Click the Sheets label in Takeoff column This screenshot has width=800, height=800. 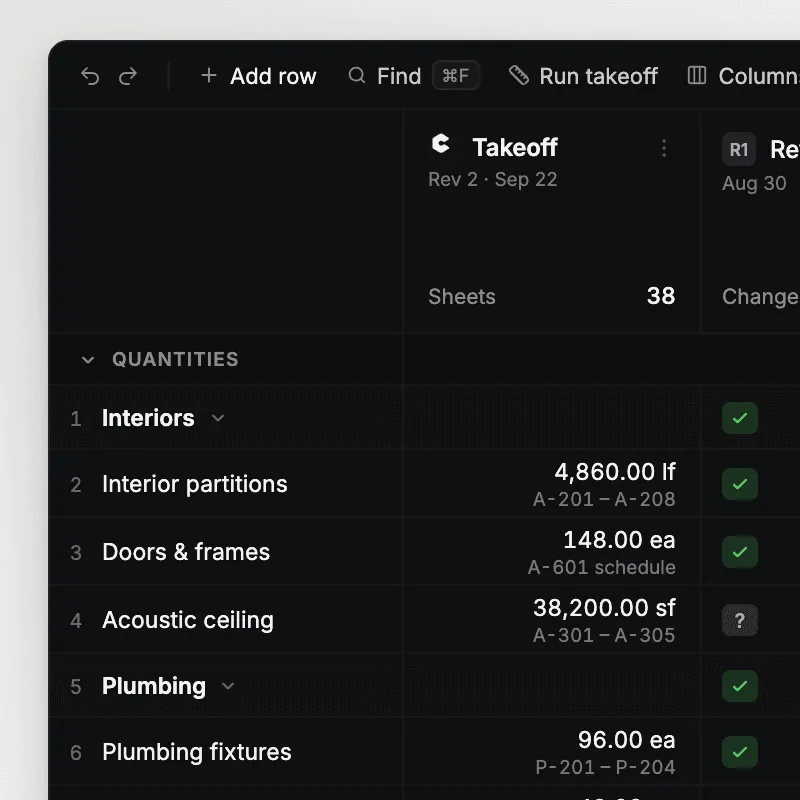(x=462, y=296)
